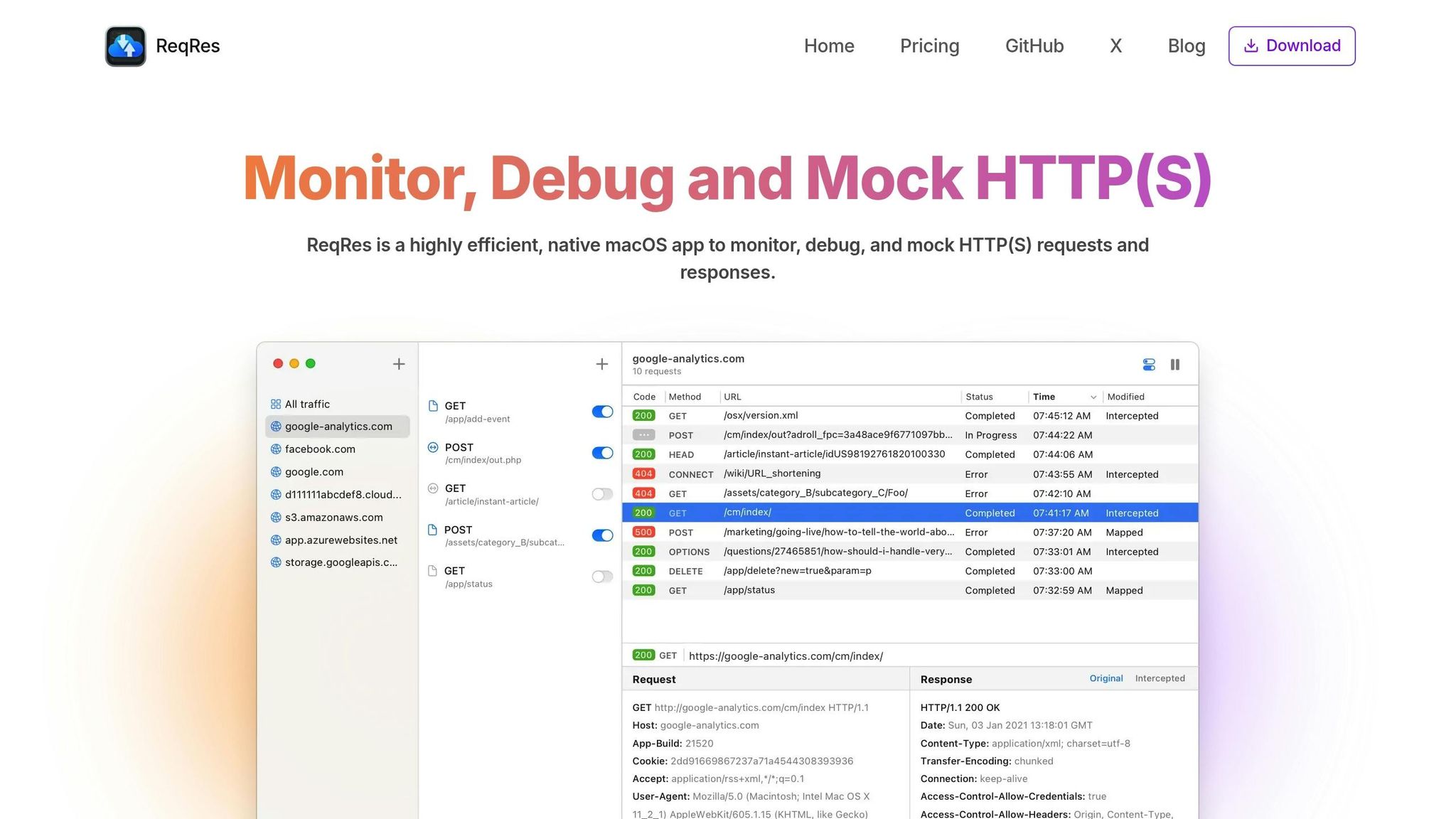
Task: Click the 07:32:59 AM time cell
Action: [1062, 591]
